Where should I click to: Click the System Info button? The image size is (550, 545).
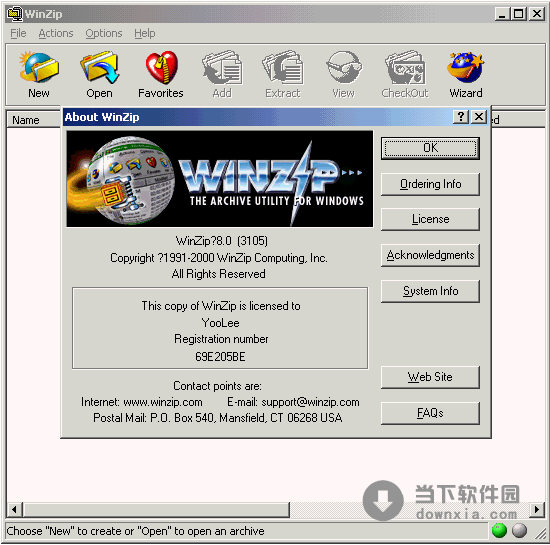pos(430,291)
